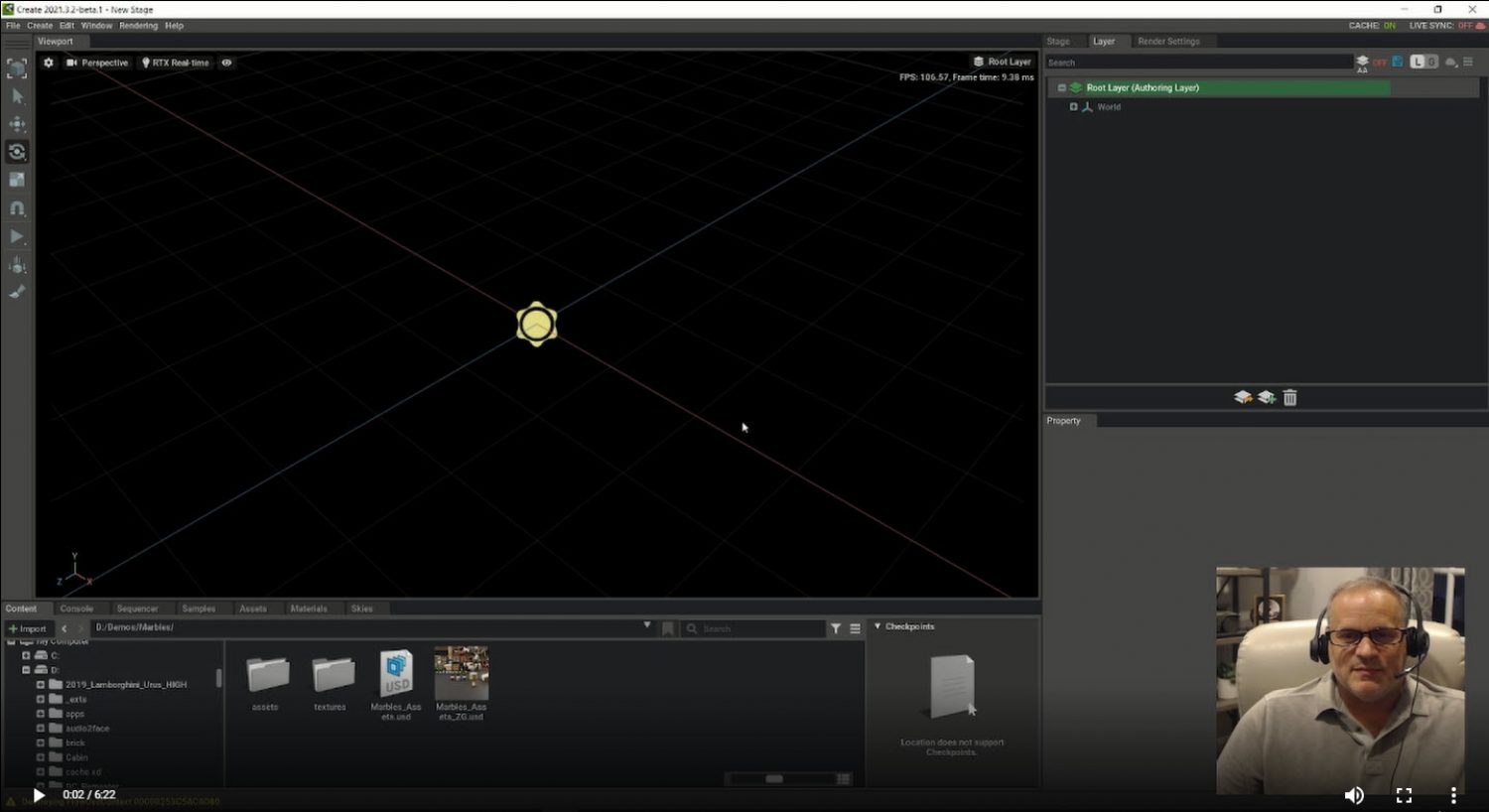The height and width of the screenshot is (812, 1489).
Task: Toggle the L/G layer mode switch
Action: click(x=1423, y=62)
